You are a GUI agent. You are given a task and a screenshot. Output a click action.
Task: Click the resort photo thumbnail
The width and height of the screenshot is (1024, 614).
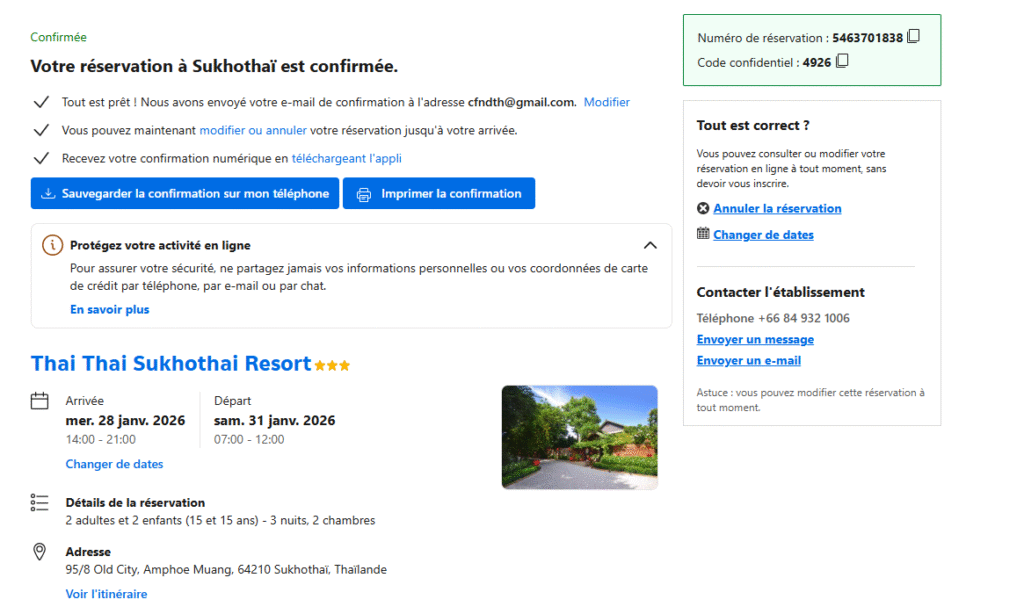point(579,437)
